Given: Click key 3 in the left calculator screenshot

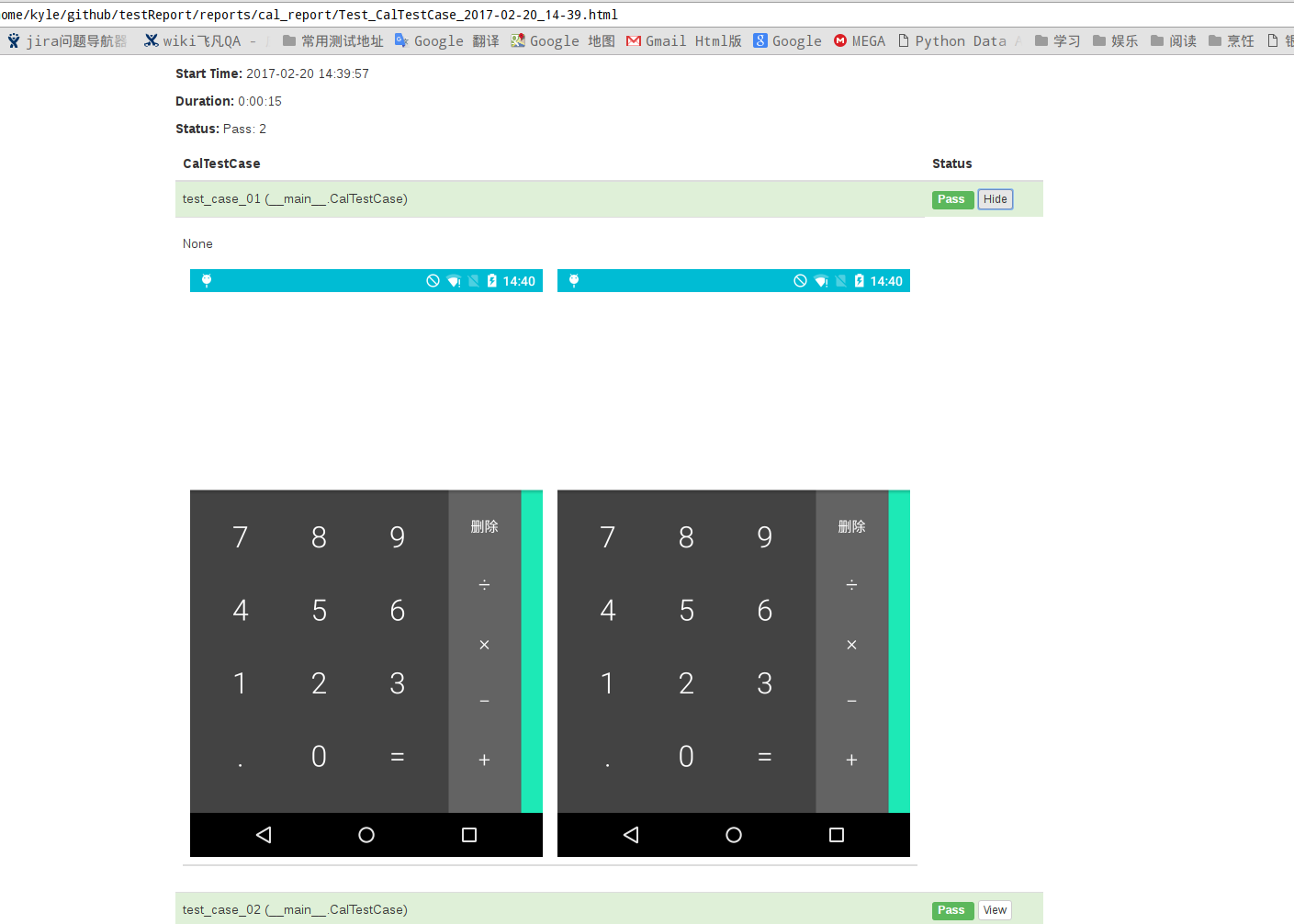Looking at the screenshot, I should coord(397,682).
